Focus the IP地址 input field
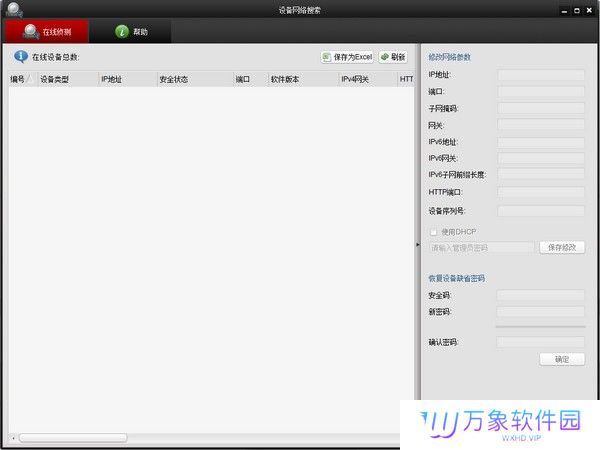Viewport: 600px width, 450px height. click(x=541, y=75)
